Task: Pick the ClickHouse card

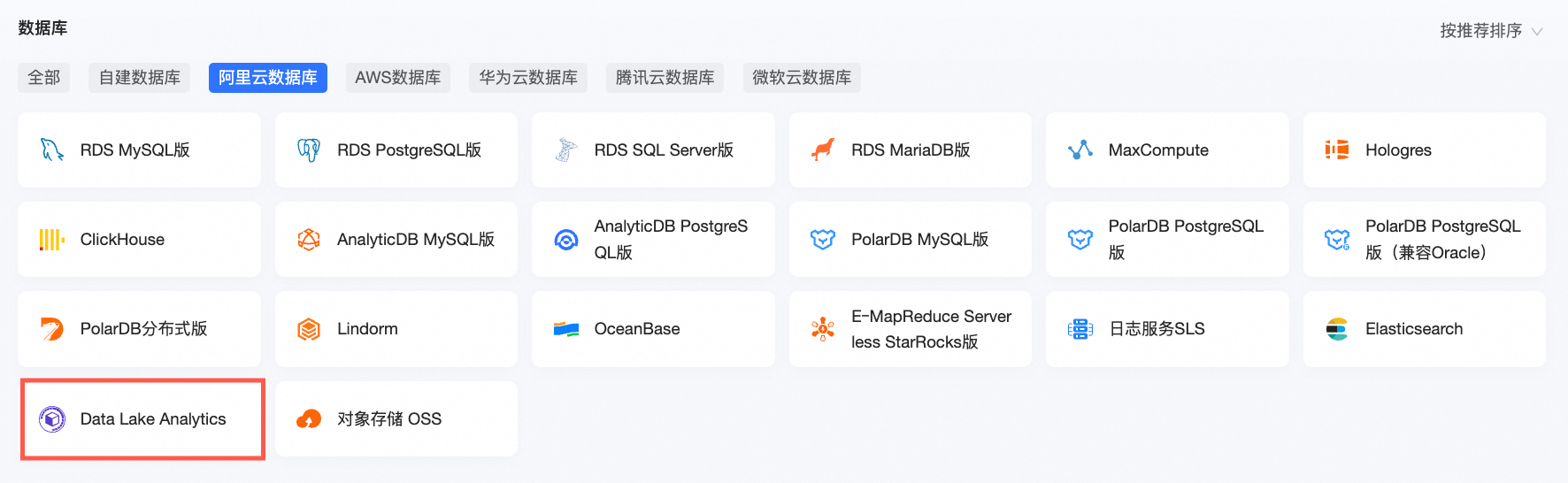Action: (x=139, y=240)
